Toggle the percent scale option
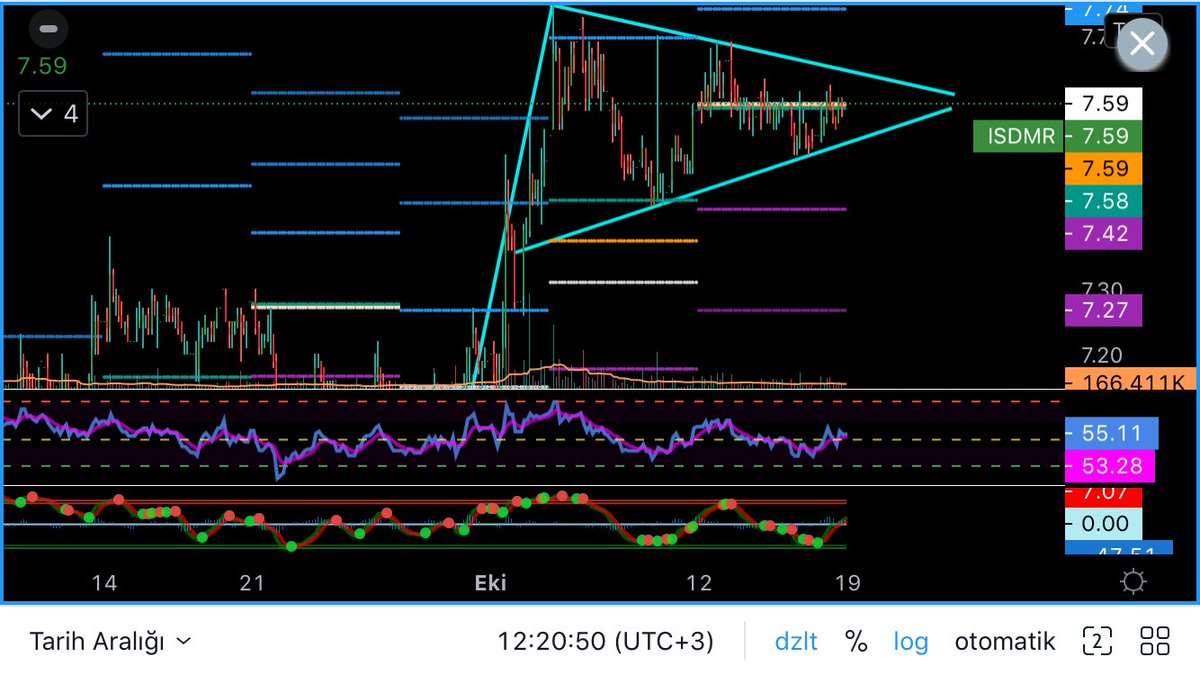 [856, 641]
